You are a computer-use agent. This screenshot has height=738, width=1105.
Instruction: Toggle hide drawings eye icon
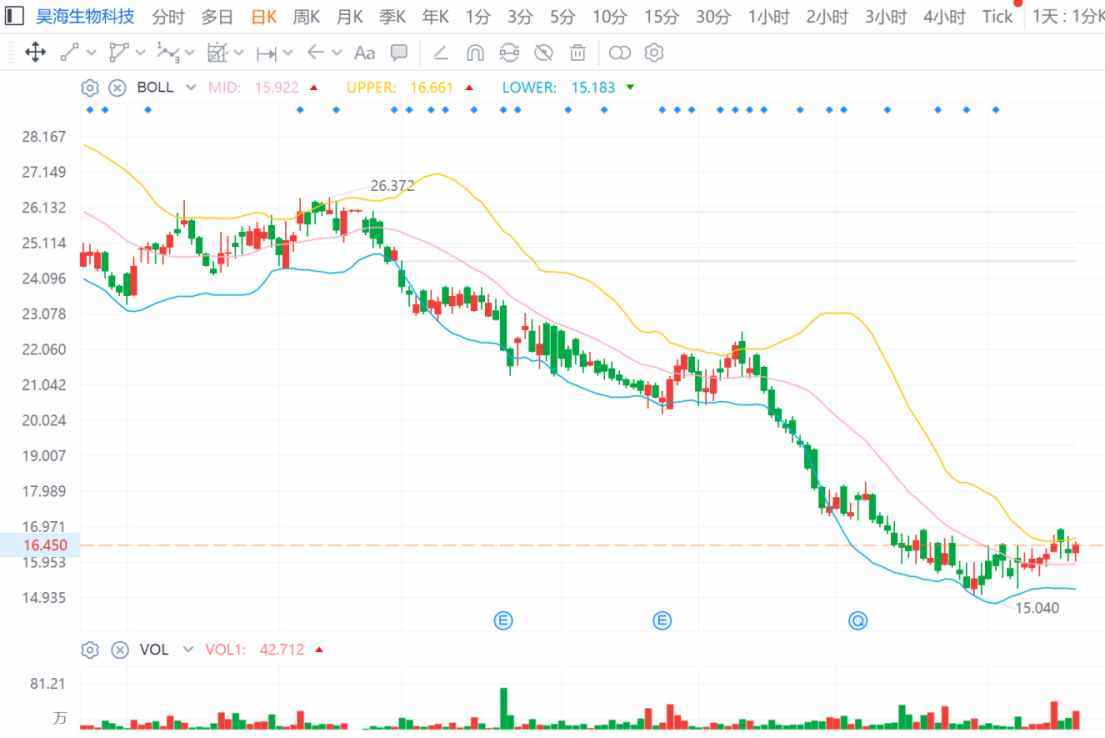(x=543, y=52)
